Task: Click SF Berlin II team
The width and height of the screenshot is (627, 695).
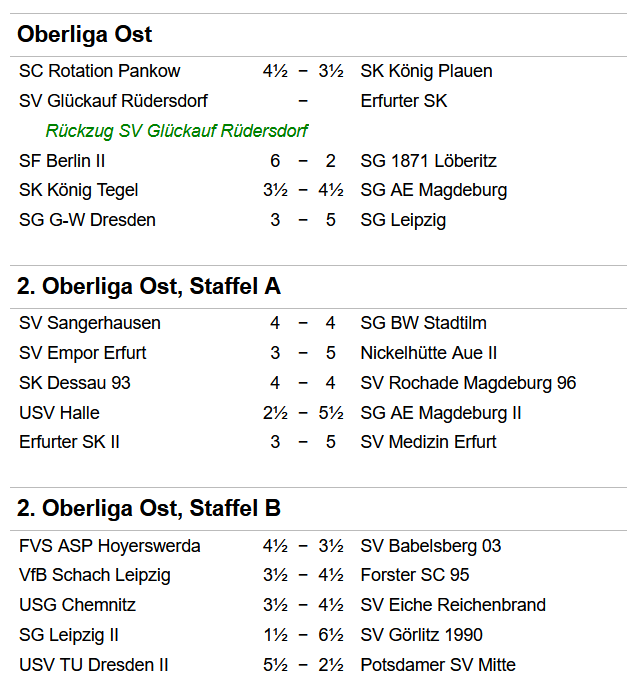Action: [x=62, y=161]
